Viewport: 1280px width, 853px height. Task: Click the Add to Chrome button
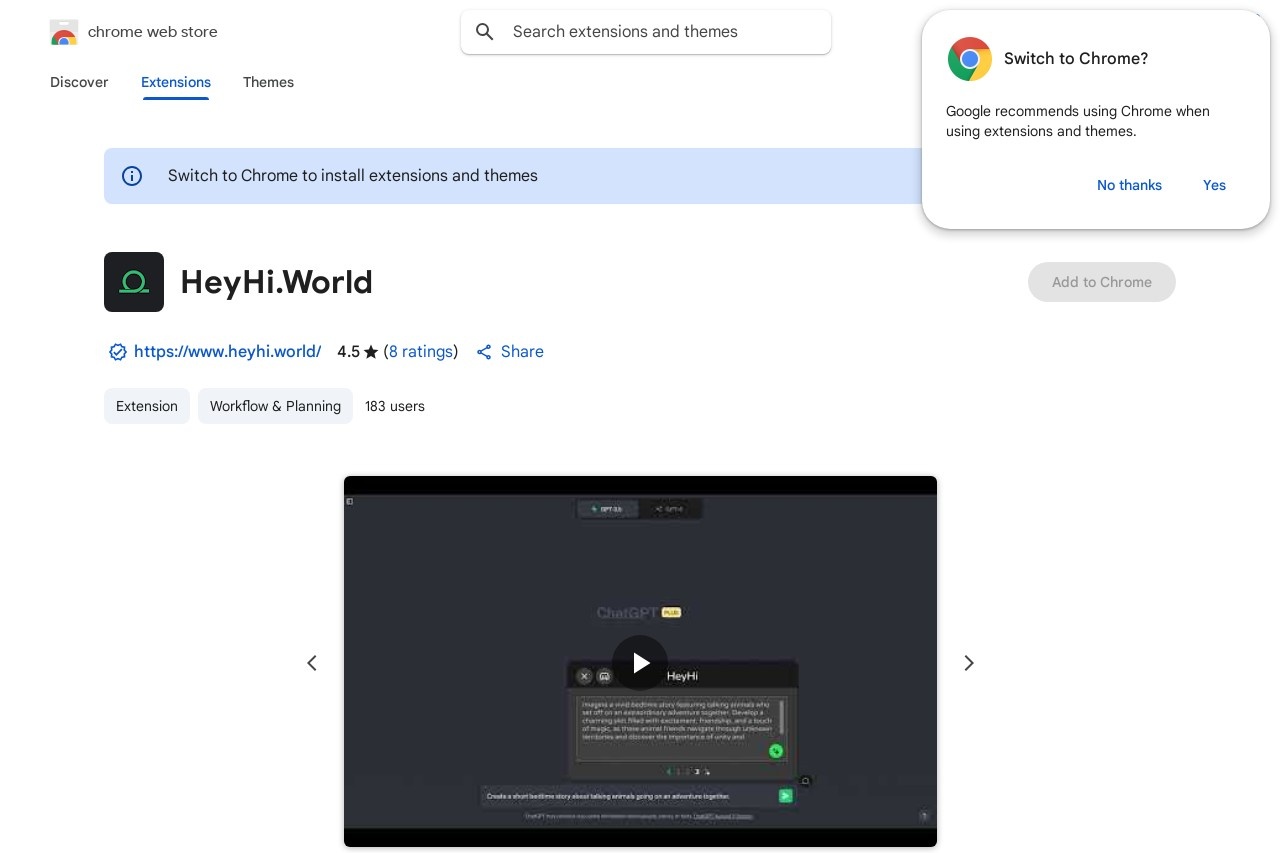[x=1102, y=282]
